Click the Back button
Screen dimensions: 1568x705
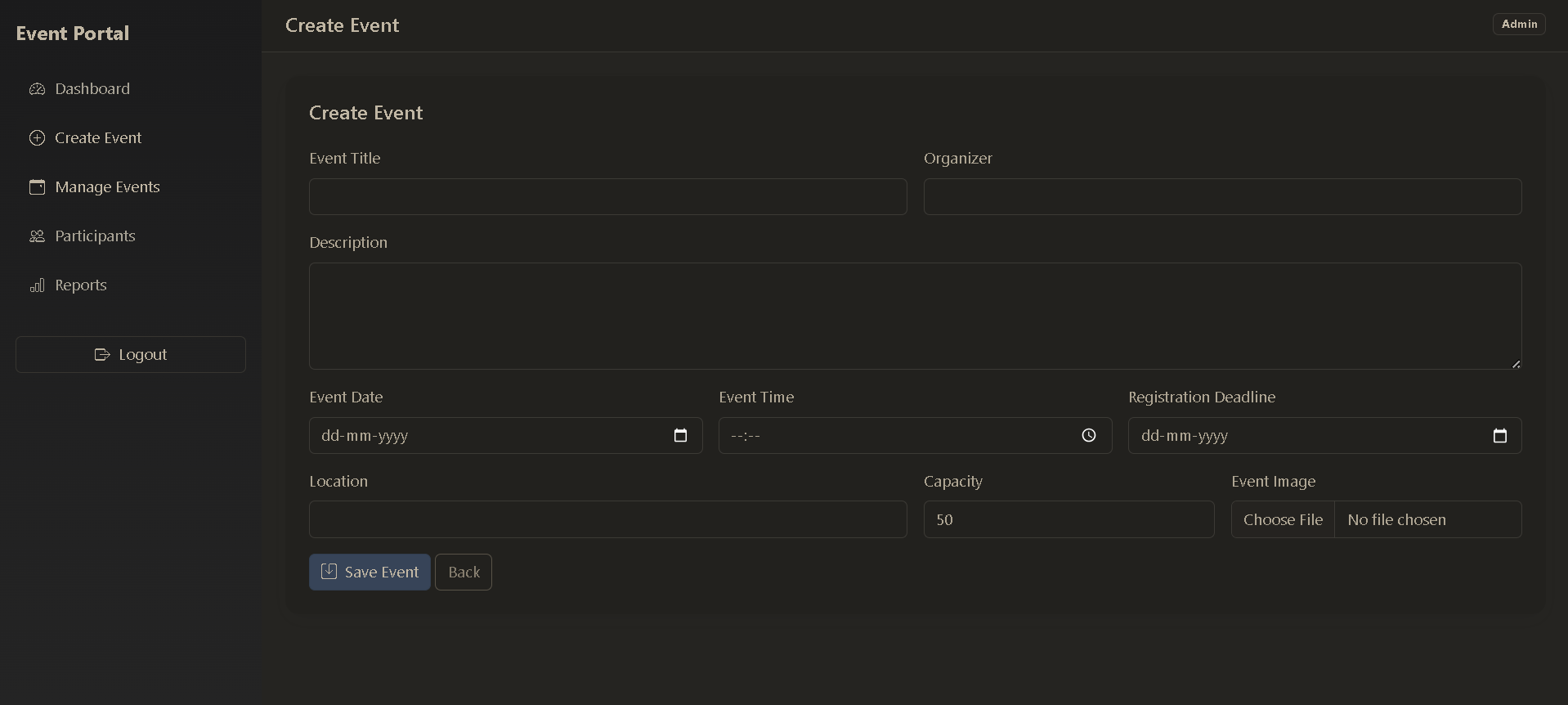pos(464,573)
